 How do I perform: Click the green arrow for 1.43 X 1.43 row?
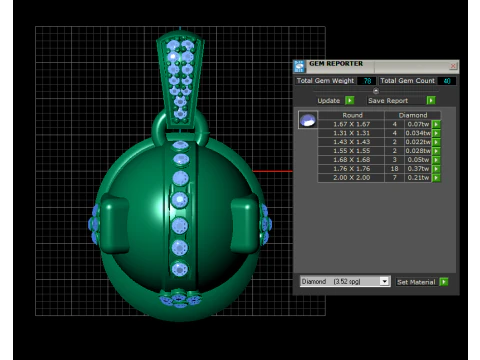436,142
